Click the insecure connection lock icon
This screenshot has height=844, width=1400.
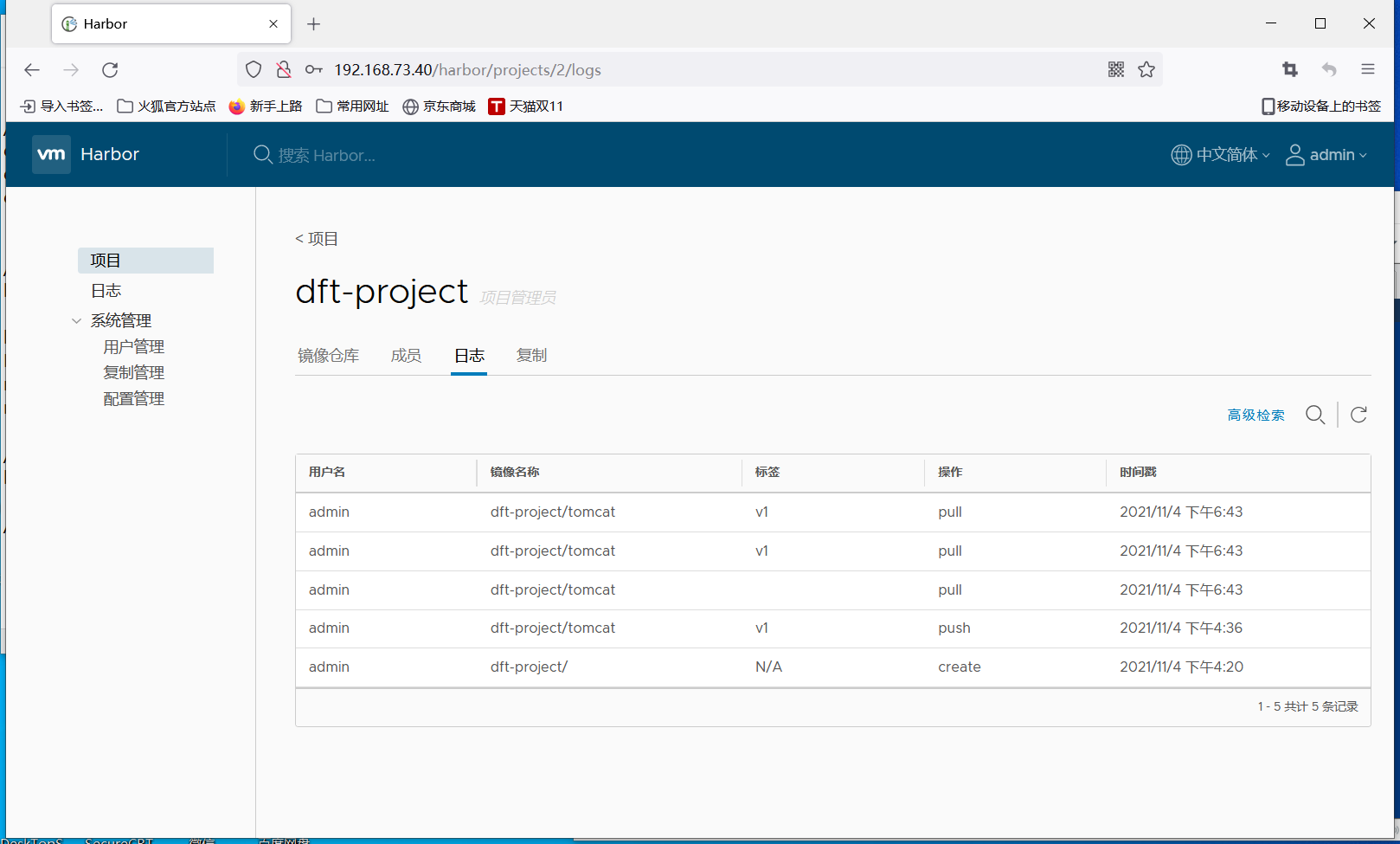[x=284, y=70]
